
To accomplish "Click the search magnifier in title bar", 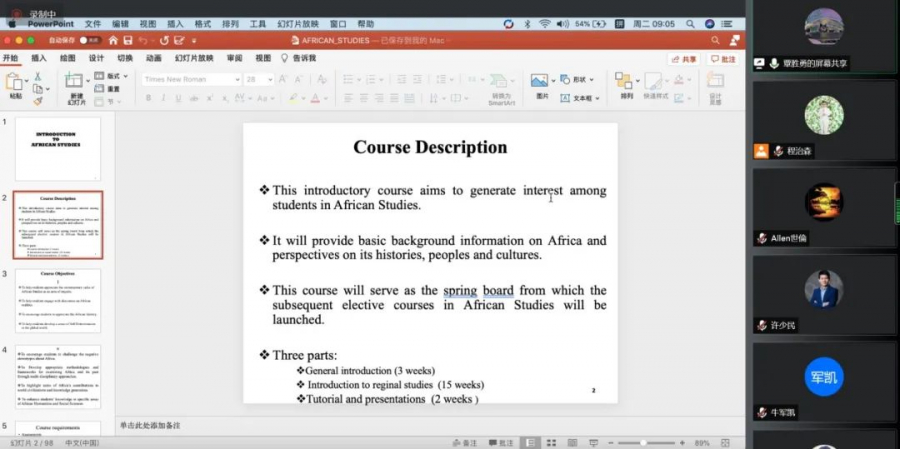I will (715, 40).
